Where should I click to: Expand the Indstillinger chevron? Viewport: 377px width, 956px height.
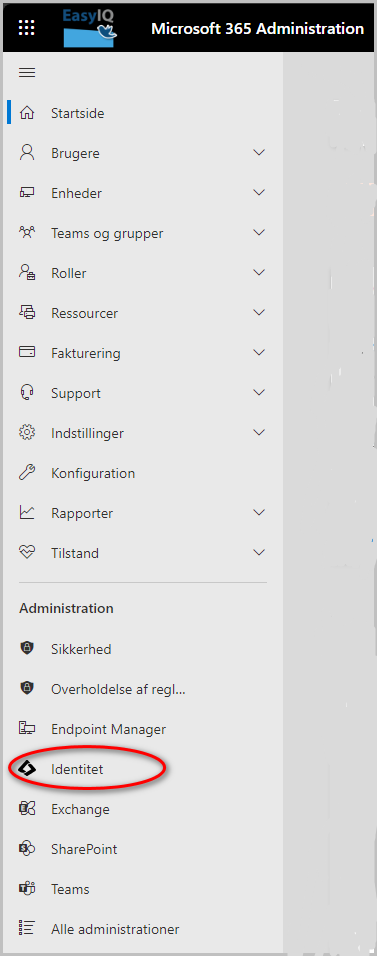coord(259,433)
